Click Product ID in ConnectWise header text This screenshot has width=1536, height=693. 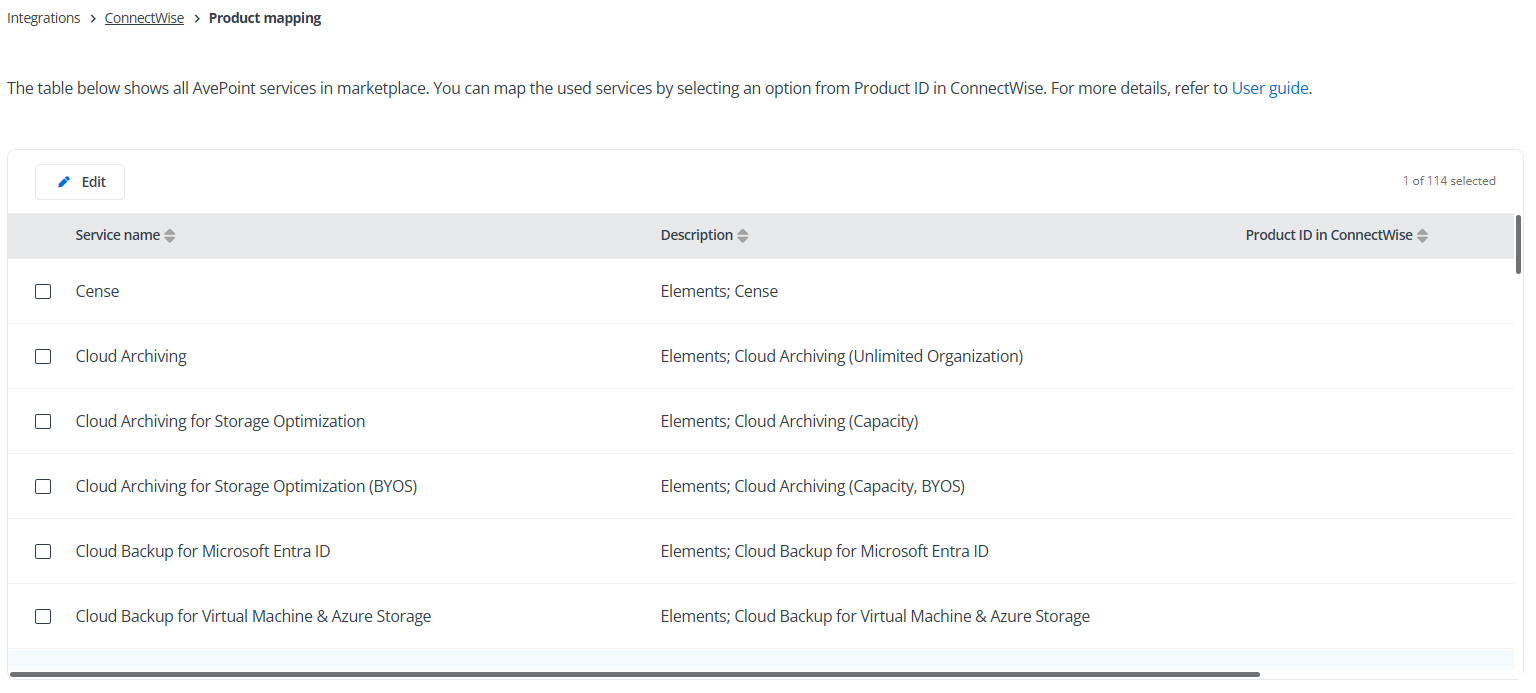(1328, 236)
